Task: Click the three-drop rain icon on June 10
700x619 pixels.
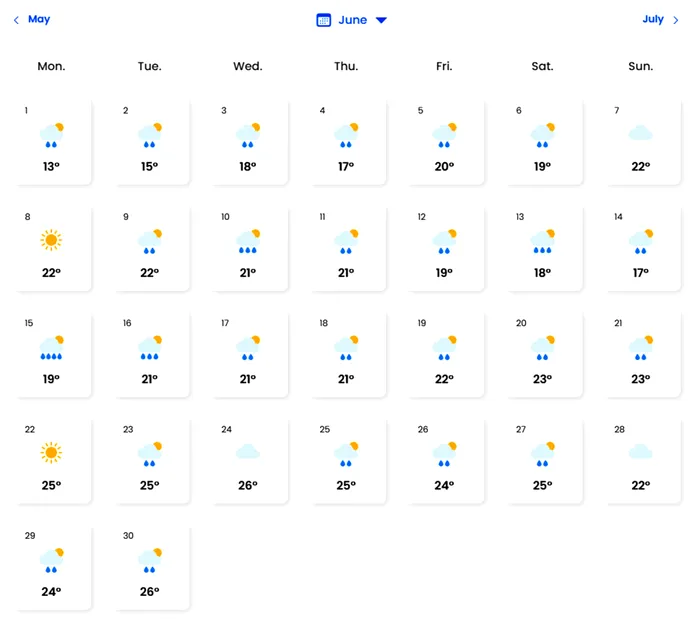Action: (248, 242)
